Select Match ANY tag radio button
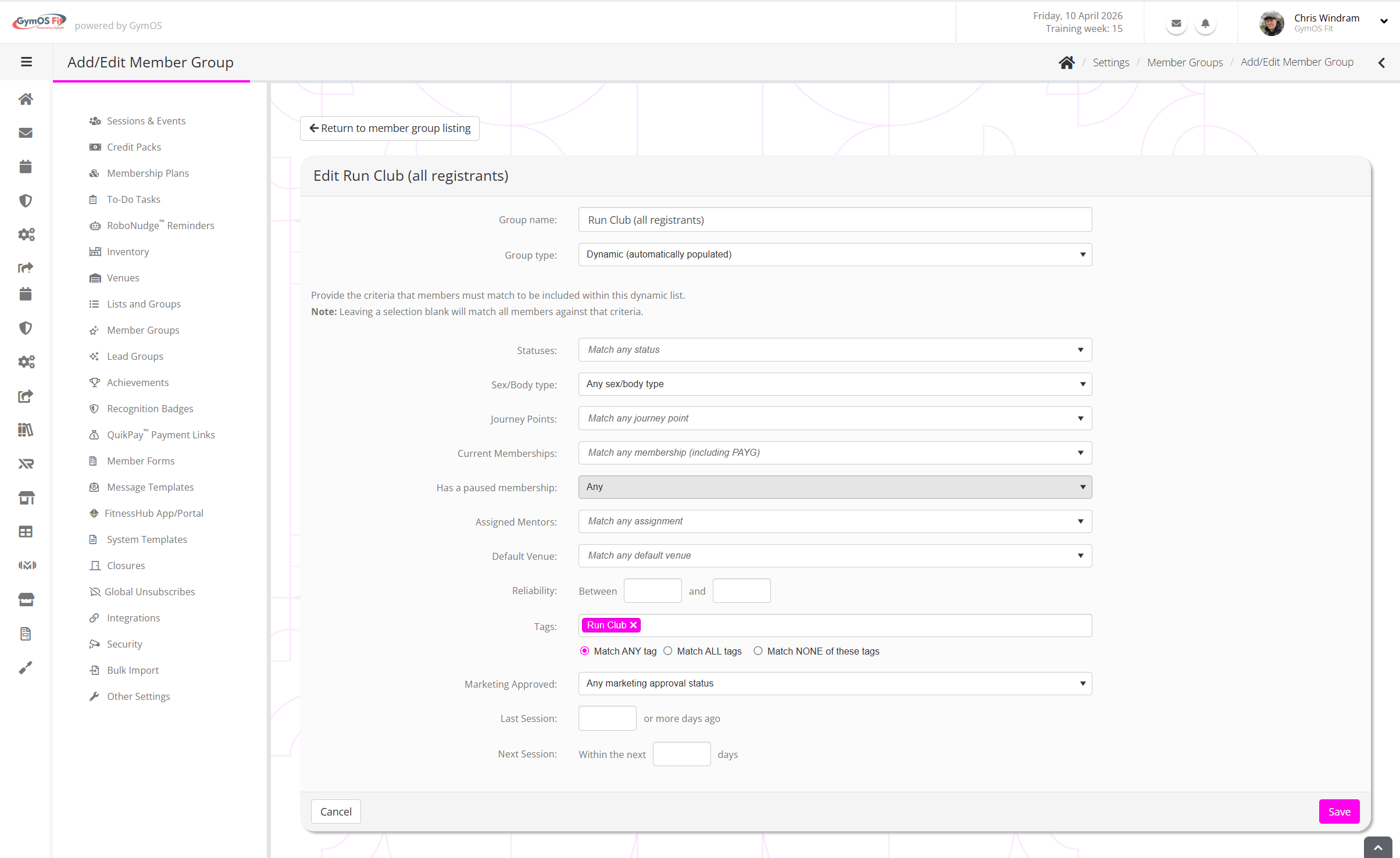This screenshot has width=1400, height=858. click(584, 651)
